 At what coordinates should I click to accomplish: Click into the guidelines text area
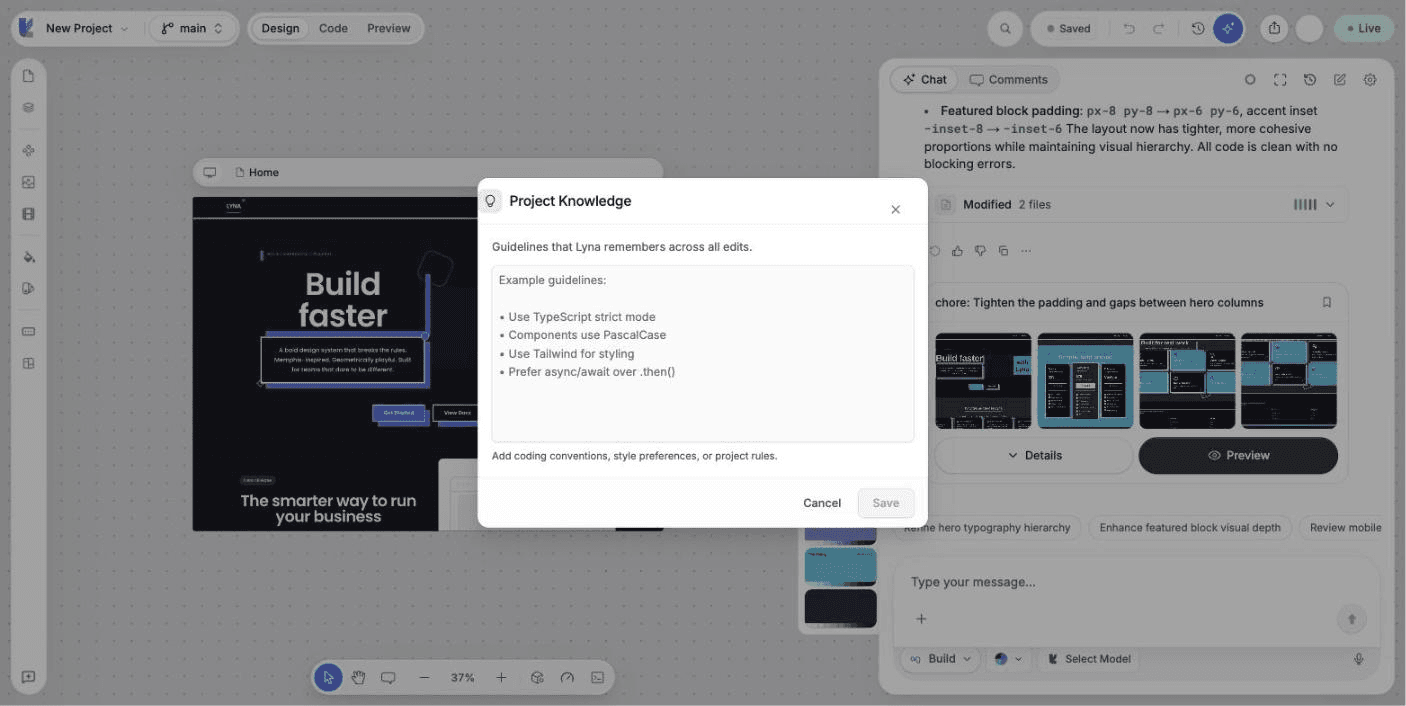[x=702, y=353]
